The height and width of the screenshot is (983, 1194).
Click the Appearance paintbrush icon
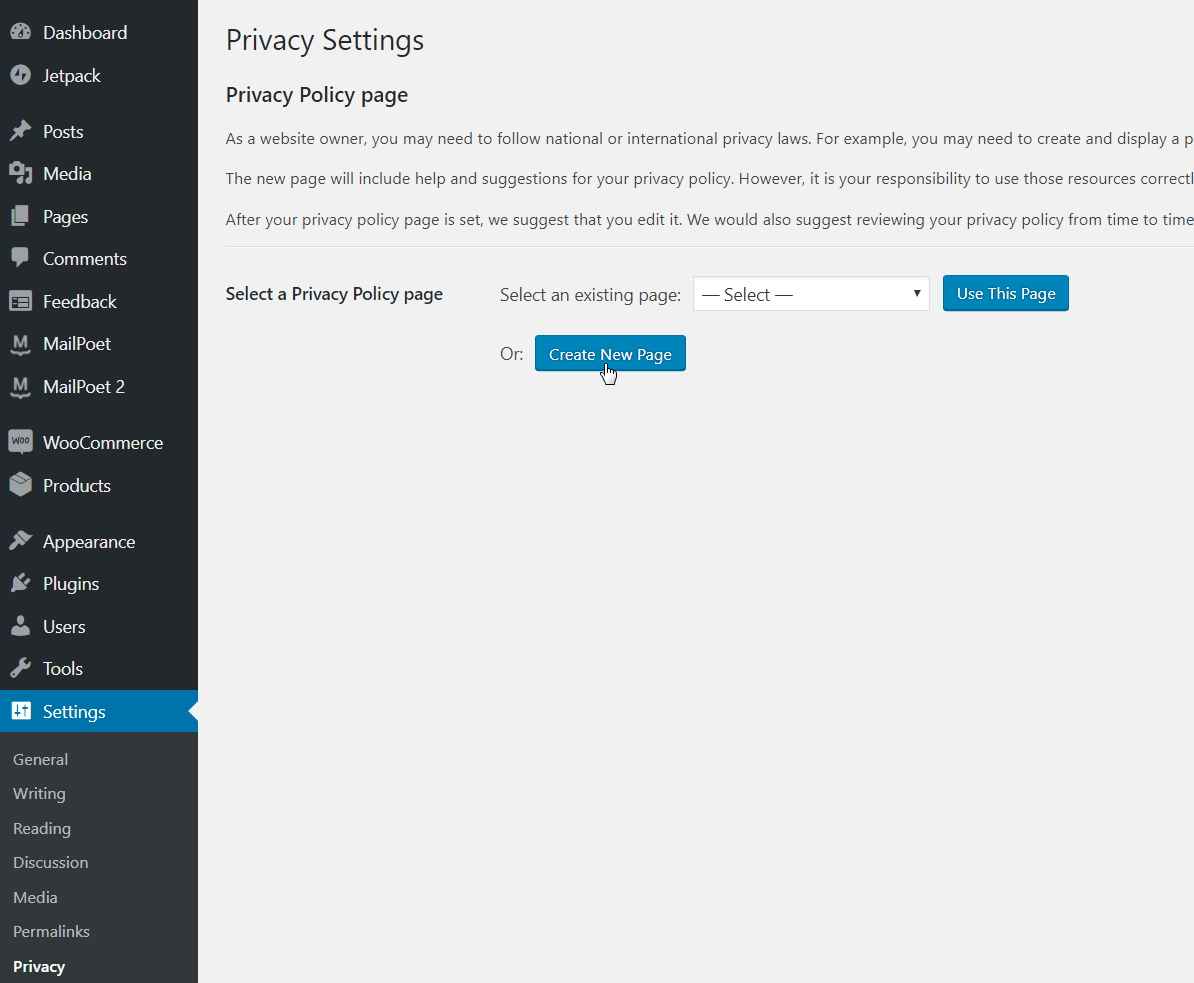point(20,541)
